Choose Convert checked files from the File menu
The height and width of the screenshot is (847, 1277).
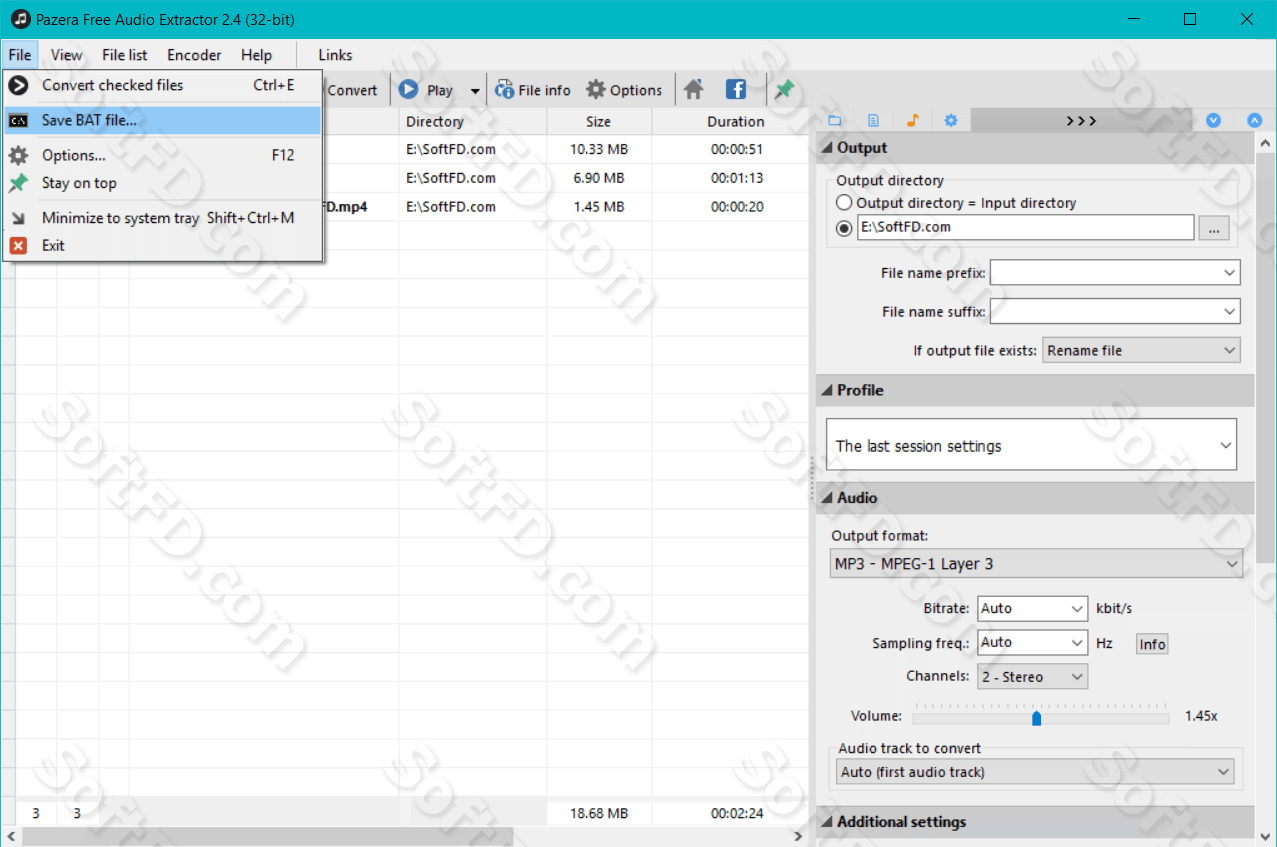[x=162, y=85]
